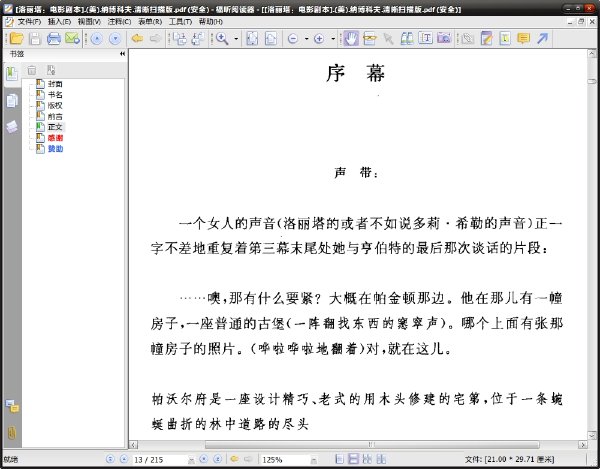Select the 正文 bookmark
600x469 pixels.
(x=55, y=127)
